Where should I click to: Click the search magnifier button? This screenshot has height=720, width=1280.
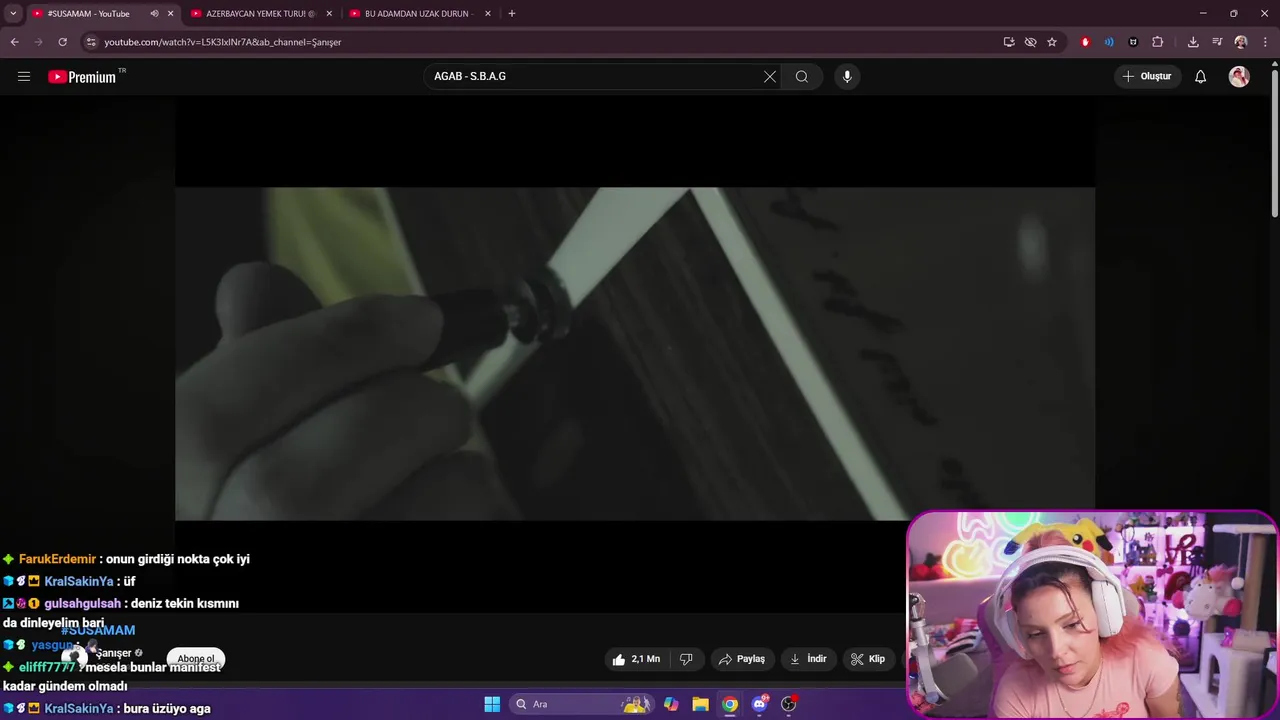point(802,76)
